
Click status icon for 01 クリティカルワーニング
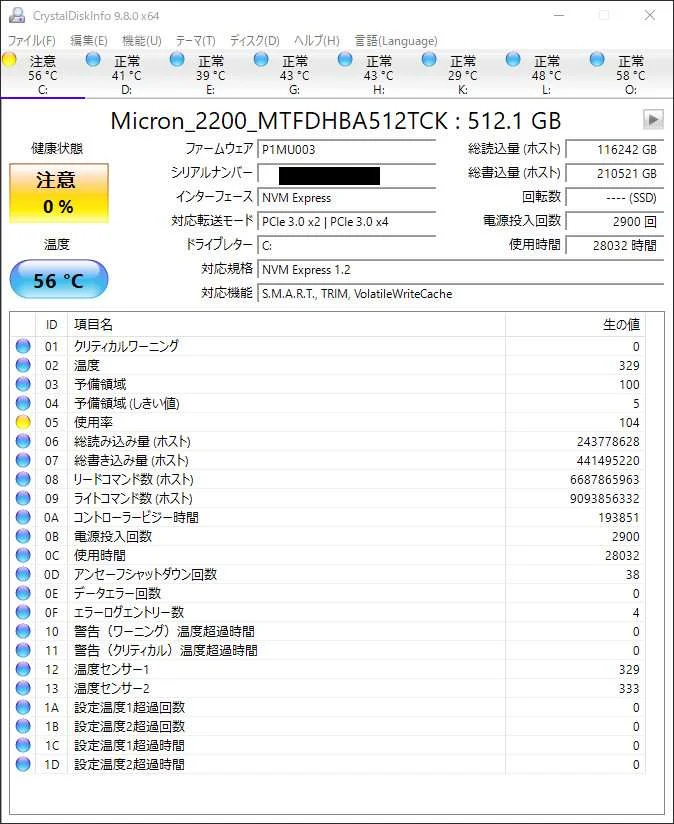pyautogui.click(x=23, y=346)
